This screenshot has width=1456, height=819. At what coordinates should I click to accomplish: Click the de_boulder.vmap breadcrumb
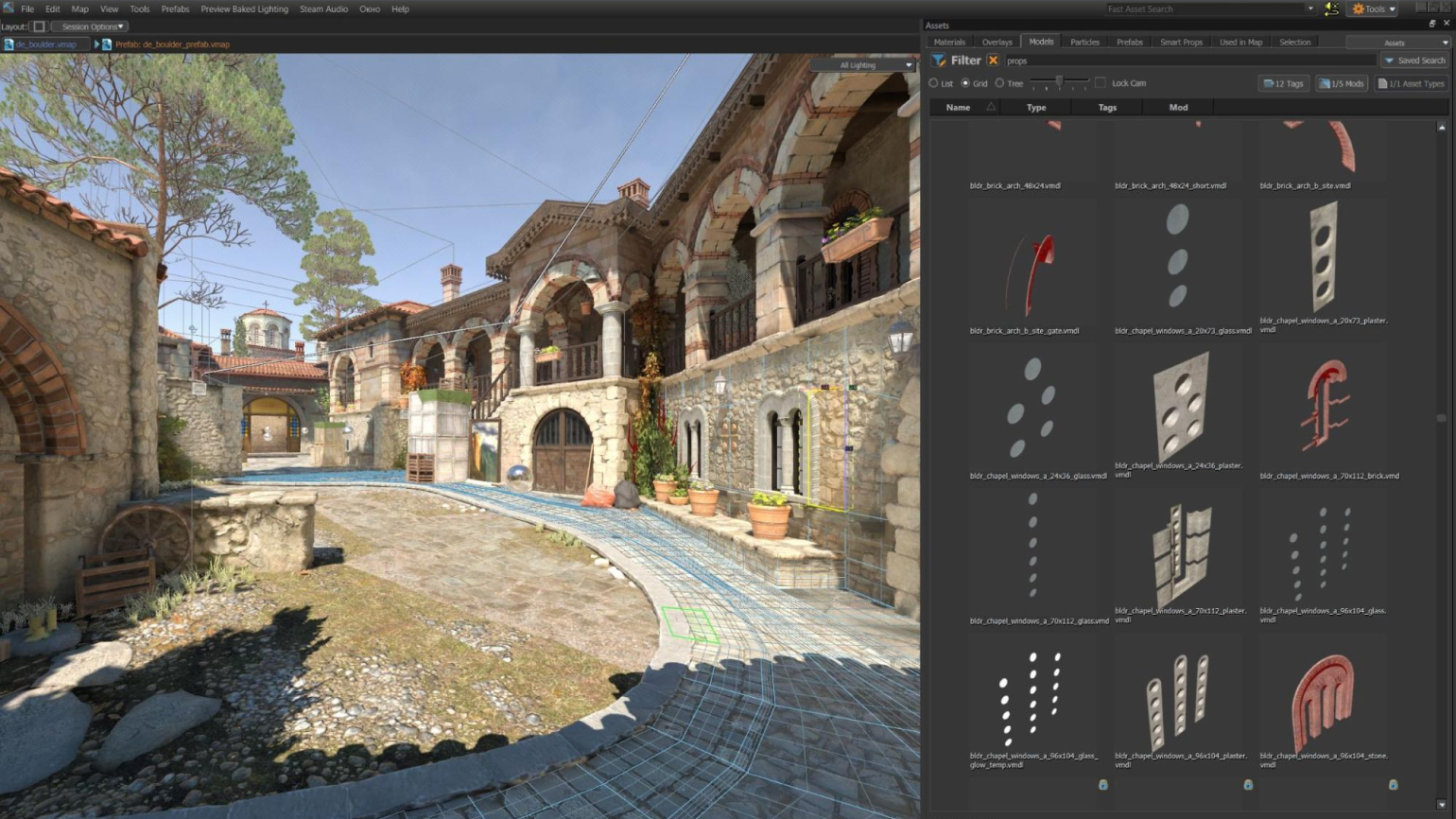click(x=45, y=44)
